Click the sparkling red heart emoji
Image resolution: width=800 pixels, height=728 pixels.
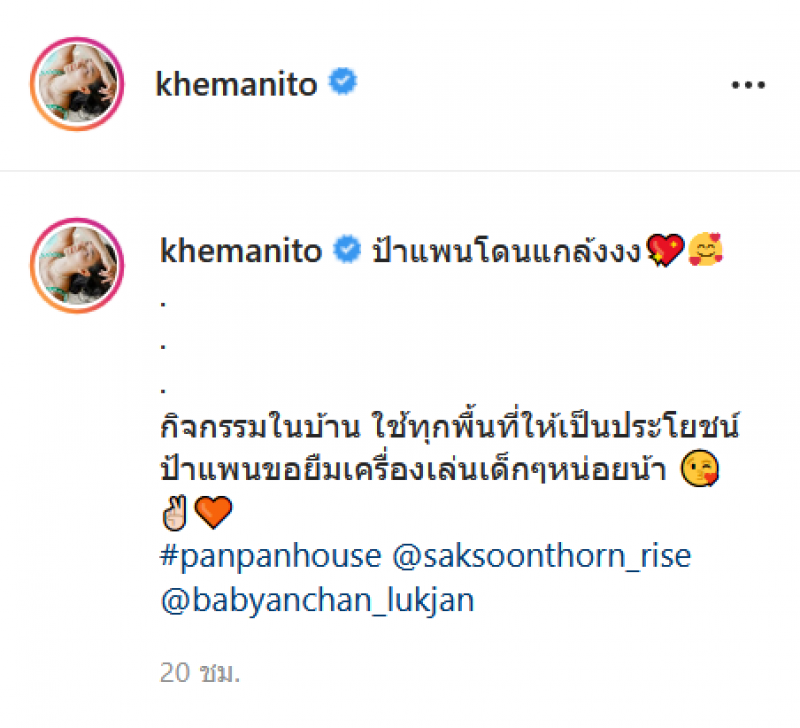665,250
